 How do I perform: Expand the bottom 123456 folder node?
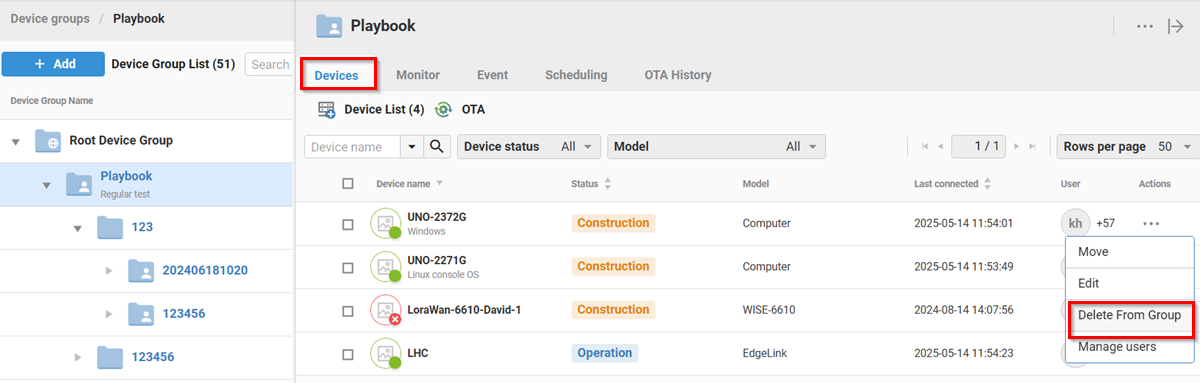(x=78, y=357)
